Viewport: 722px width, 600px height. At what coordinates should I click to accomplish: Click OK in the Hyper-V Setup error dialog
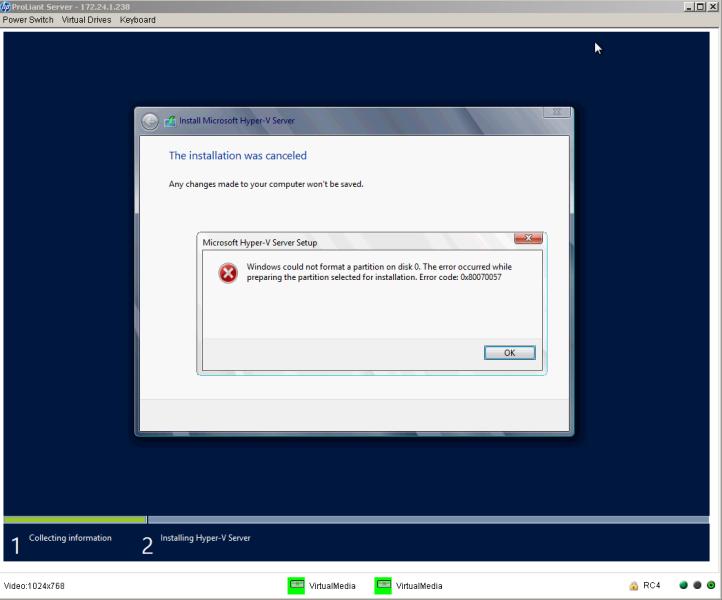pos(509,353)
